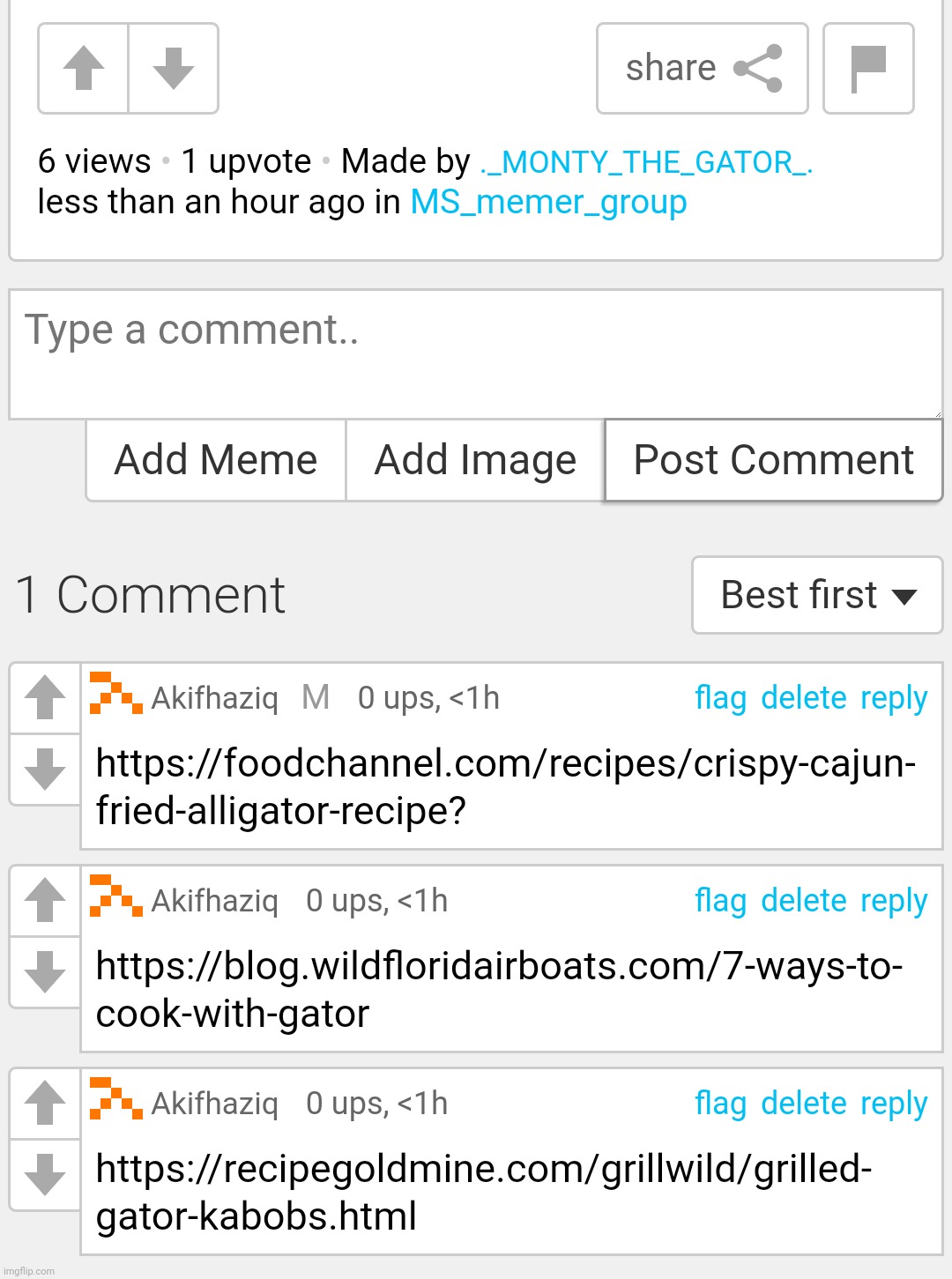Submit with the Post Comment button
The width and height of the screenshot is (952, 1279).
[x=774, y=460]
